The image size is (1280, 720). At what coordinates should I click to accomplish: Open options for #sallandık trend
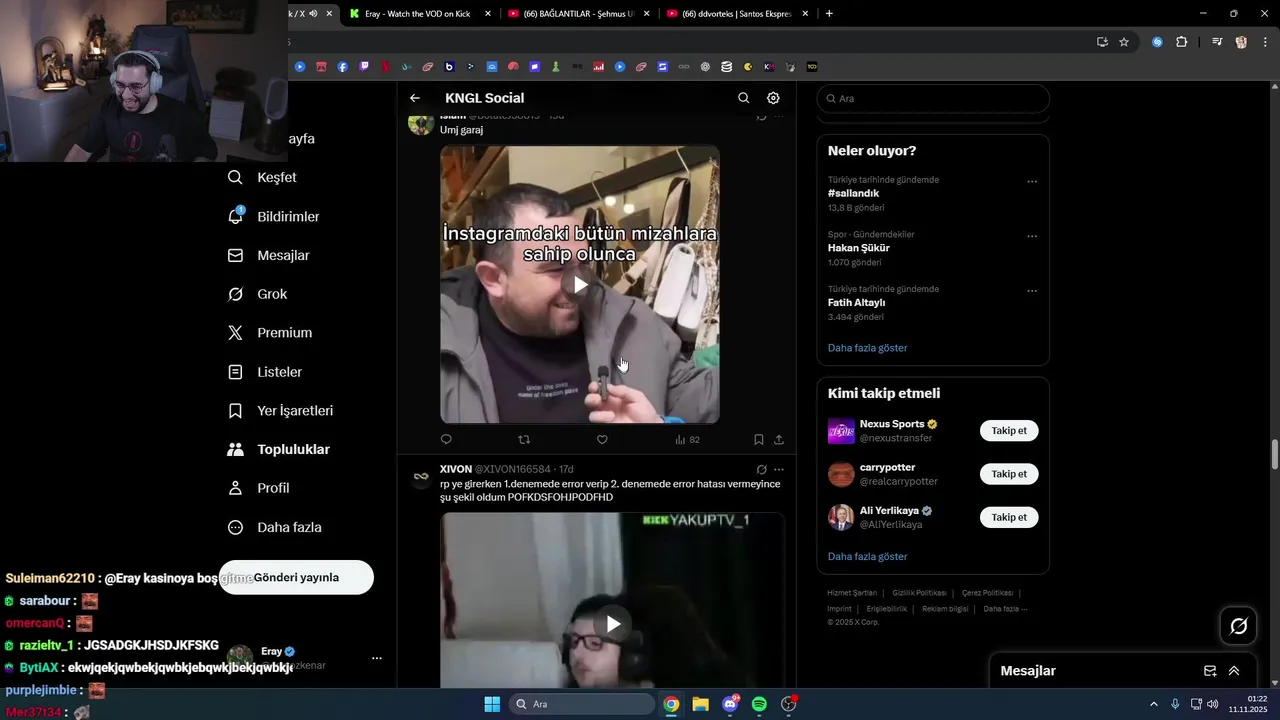1032,182
